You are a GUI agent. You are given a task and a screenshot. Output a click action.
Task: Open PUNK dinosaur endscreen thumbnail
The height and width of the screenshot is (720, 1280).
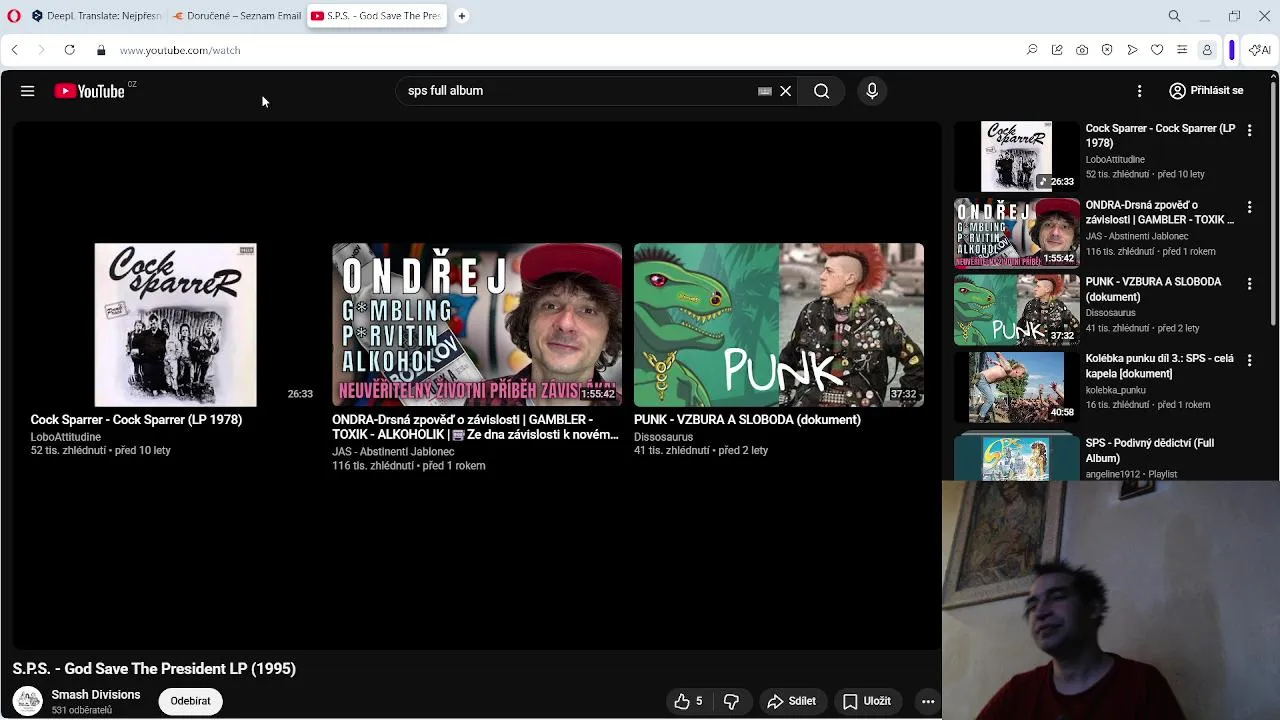pos(779,325)
